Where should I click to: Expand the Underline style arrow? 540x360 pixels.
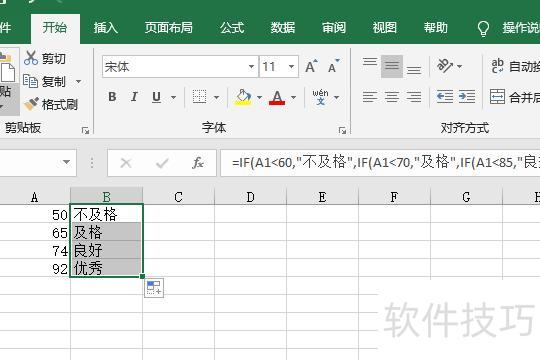pos(174,97)
